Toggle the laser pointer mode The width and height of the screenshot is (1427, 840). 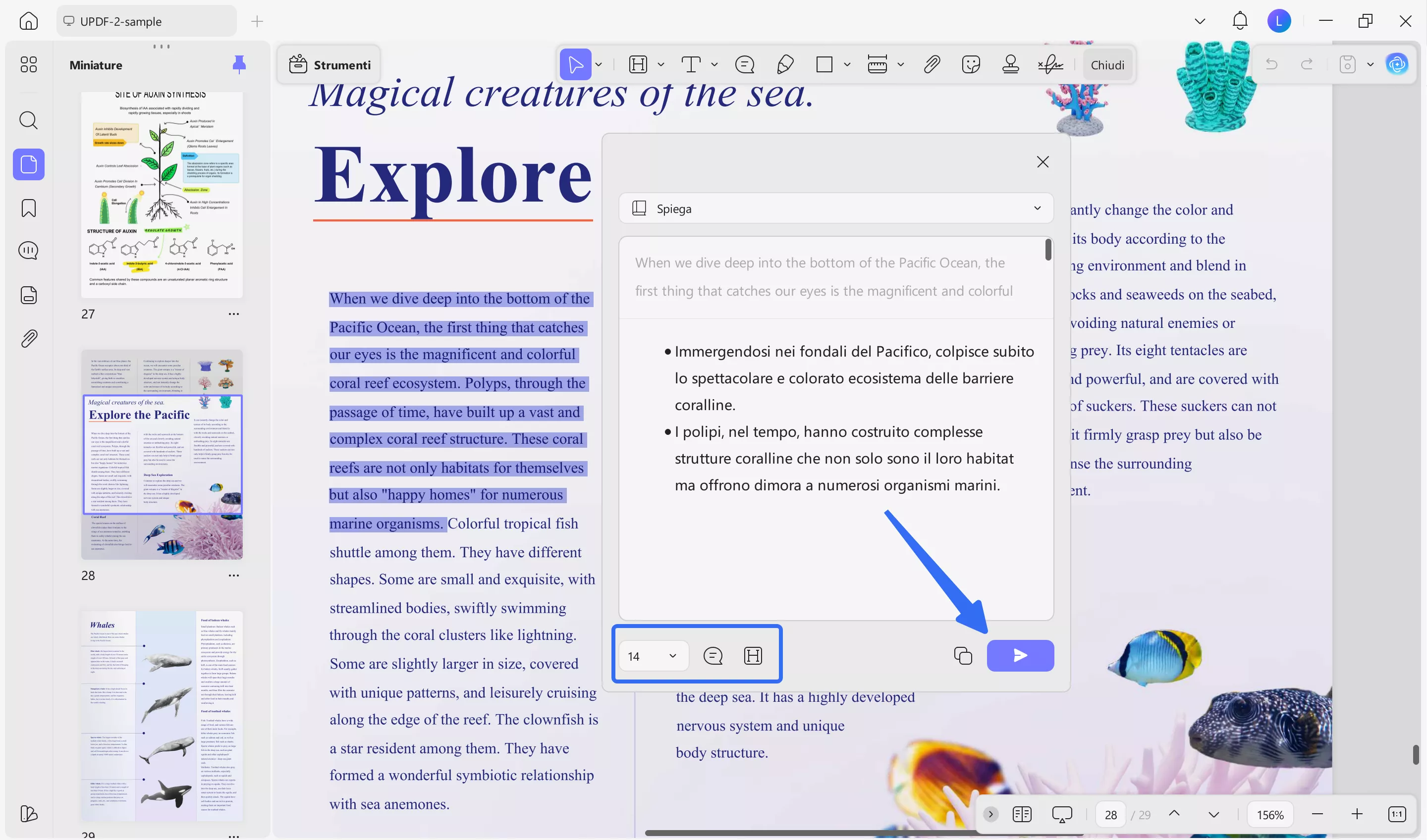tap(1063, 814)
